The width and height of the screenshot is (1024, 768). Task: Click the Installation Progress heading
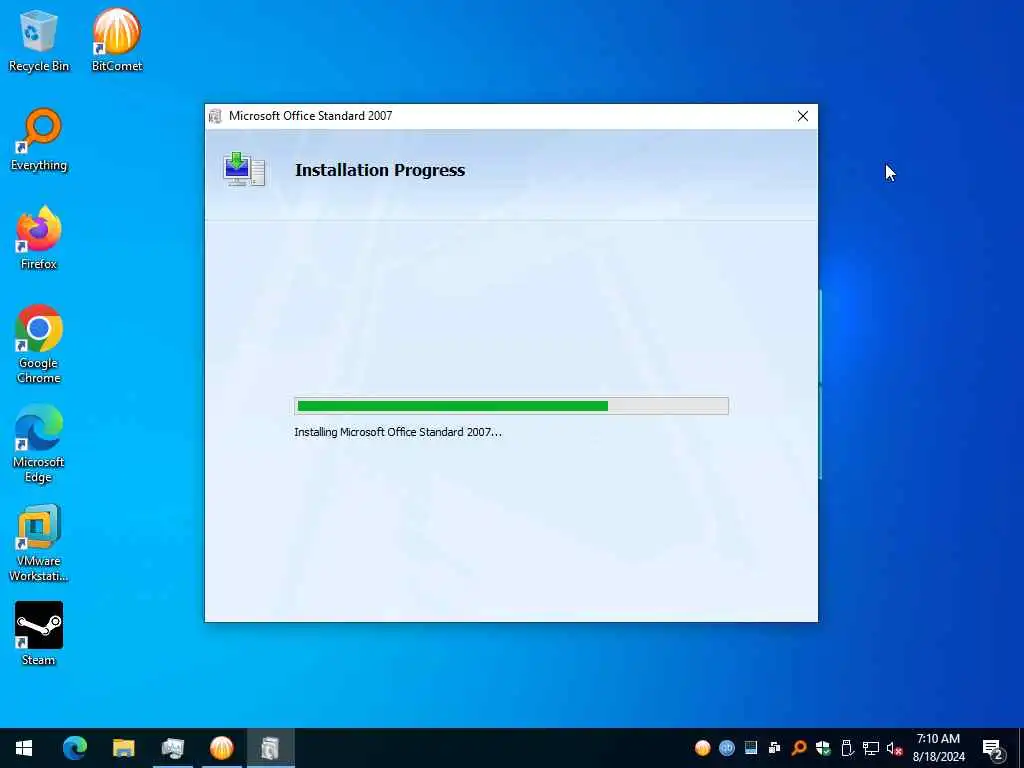380,170
